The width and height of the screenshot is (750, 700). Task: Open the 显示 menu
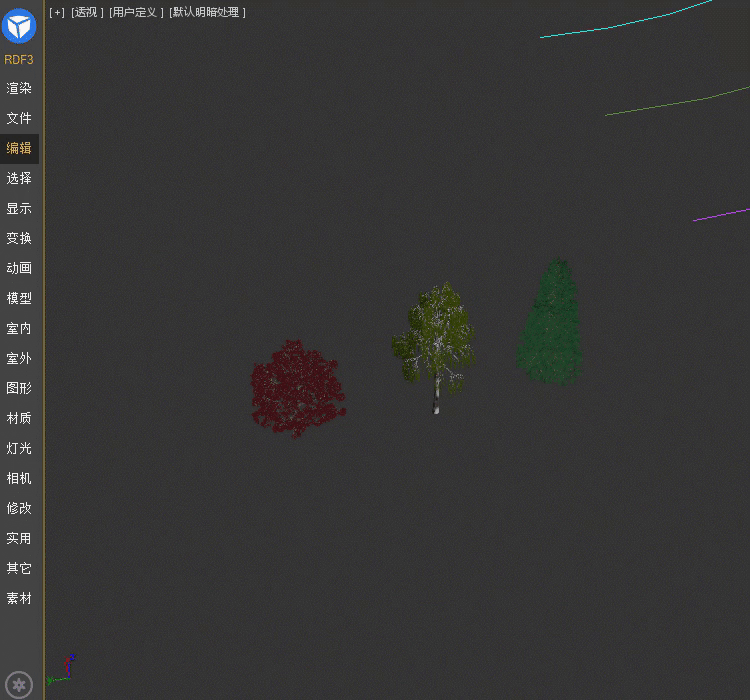(19, 209)
